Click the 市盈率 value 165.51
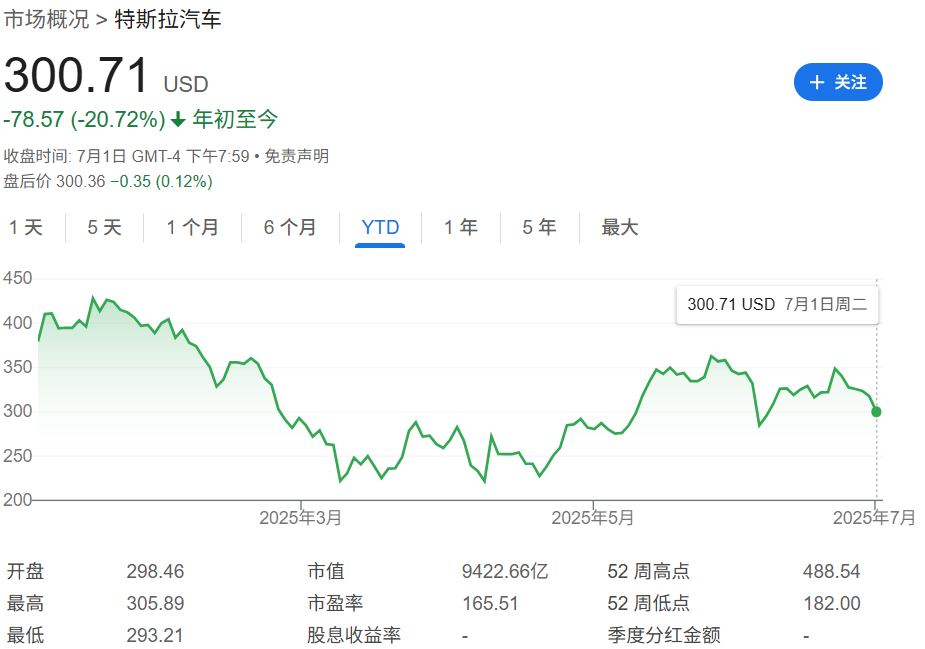Screen dimensions: 925x649 click(490, 603)
